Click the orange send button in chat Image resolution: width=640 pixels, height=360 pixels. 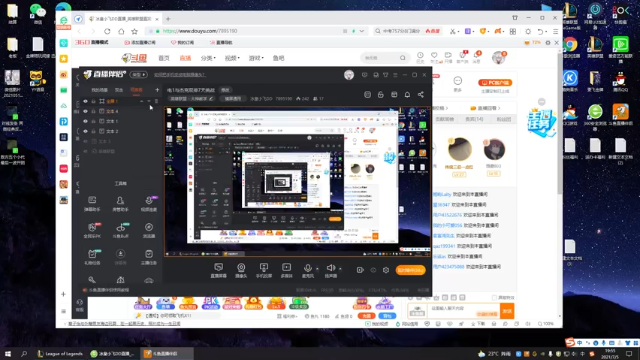507,311
